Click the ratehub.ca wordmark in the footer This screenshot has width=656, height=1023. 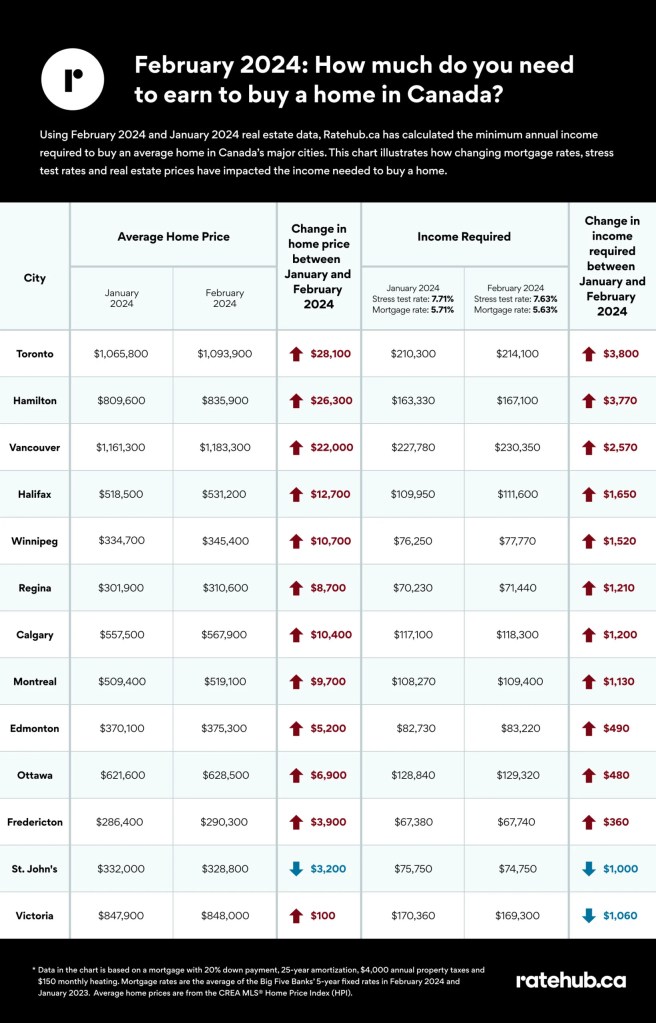coord(570,980)
